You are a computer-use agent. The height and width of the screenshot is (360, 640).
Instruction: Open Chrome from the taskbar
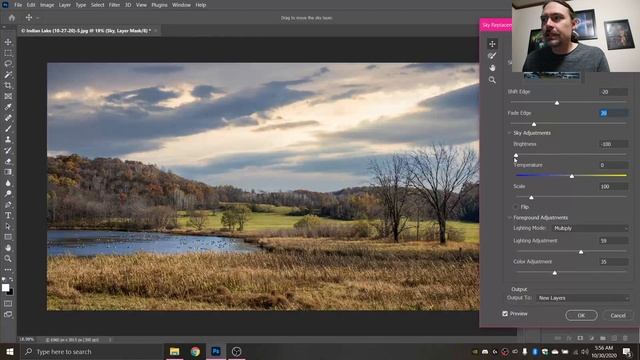click(x=195, y=351)
